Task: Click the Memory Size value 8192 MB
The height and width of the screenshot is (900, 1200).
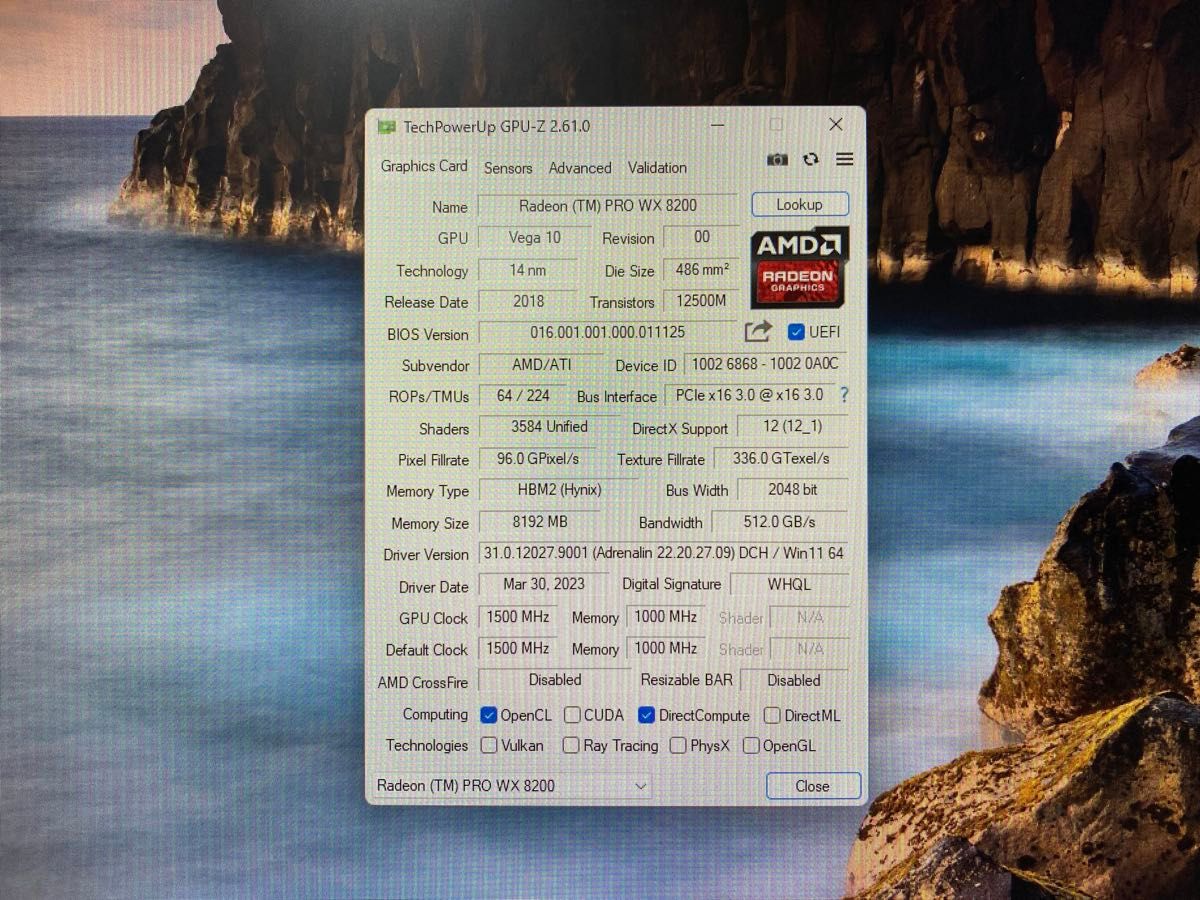Action: tap(539, 522)
